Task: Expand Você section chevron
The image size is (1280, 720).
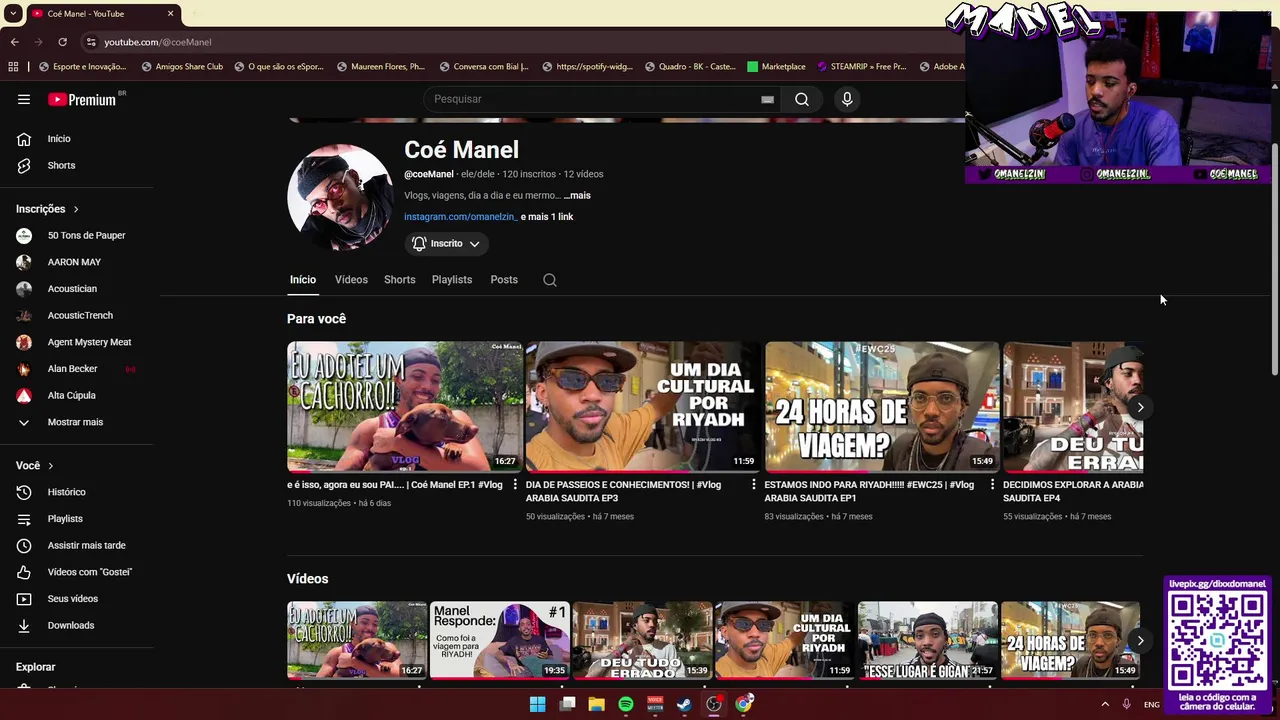Action: (50, 466)
